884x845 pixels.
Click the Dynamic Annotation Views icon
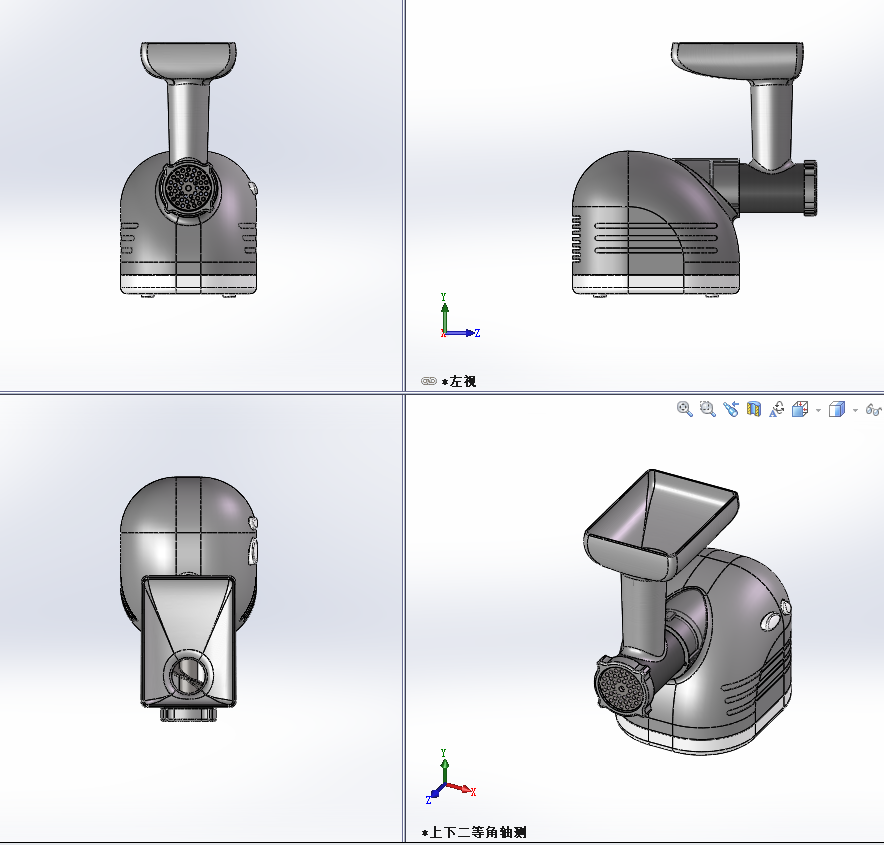(777, 409)
